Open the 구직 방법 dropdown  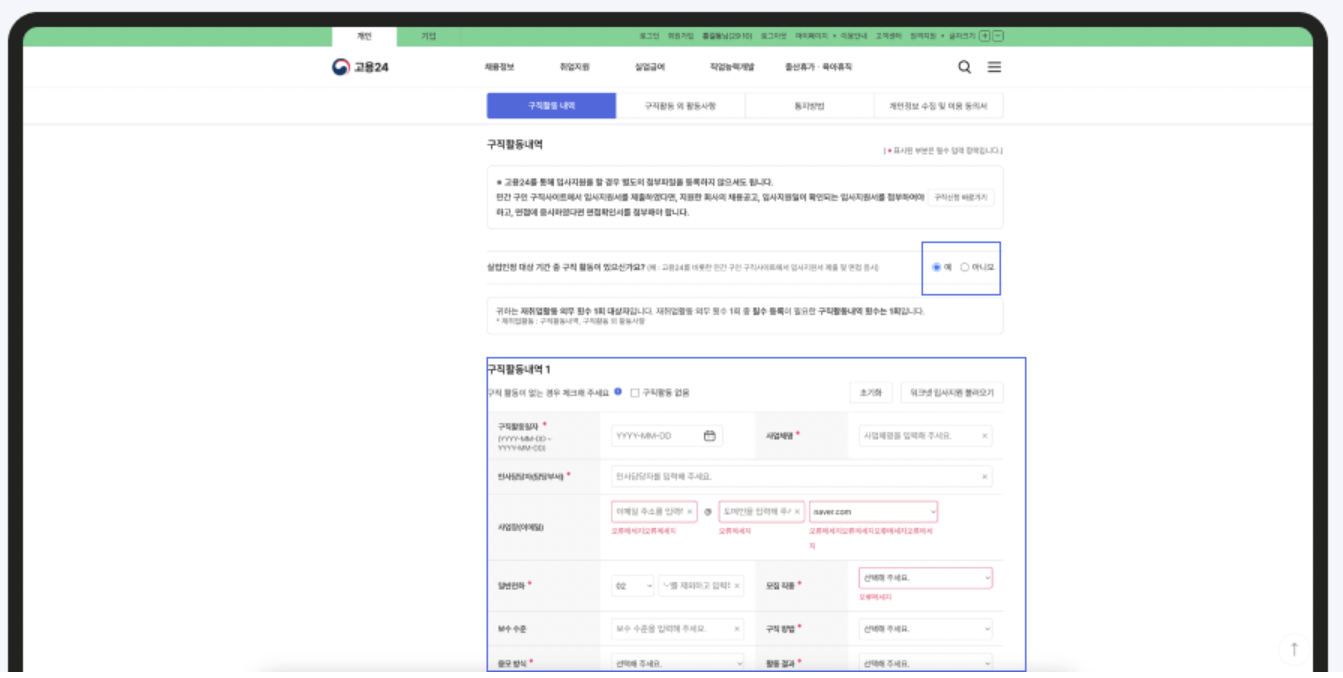tap(925, 629)
